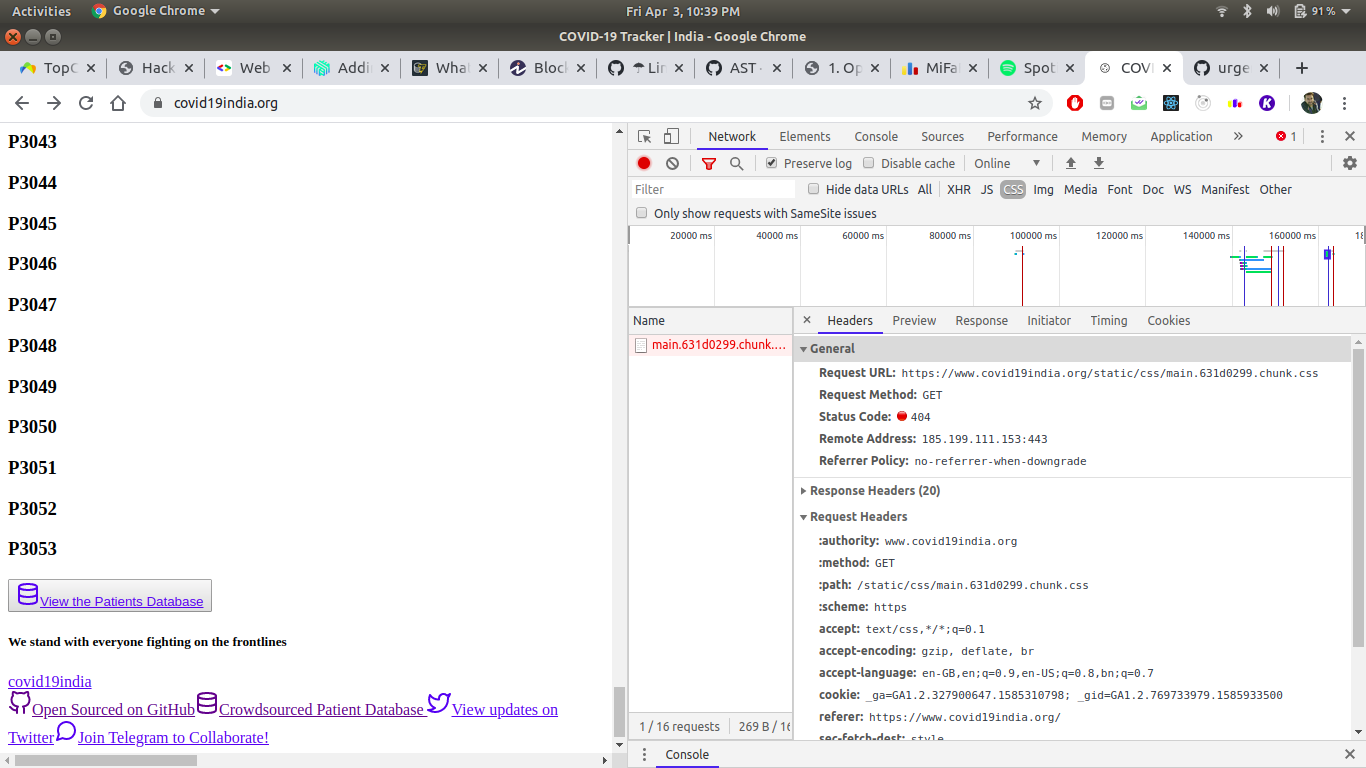
Task: Reload the covid19india page
Action: pyautogui.click(x=86, y=103)
